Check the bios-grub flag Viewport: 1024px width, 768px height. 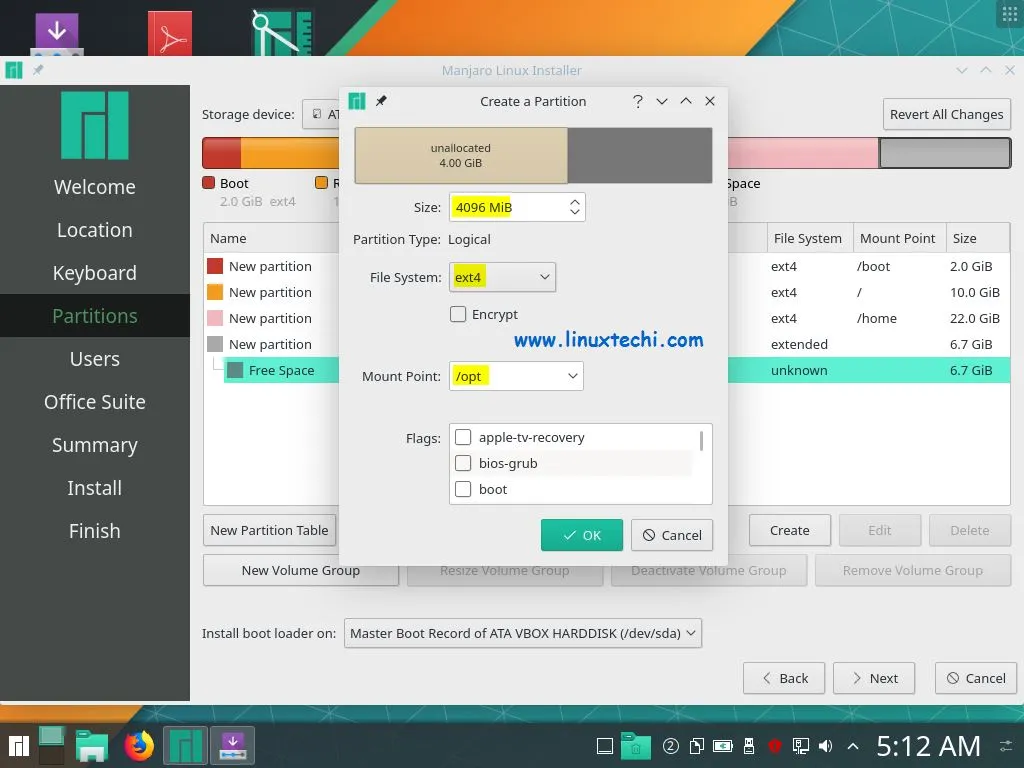(463, 463)
